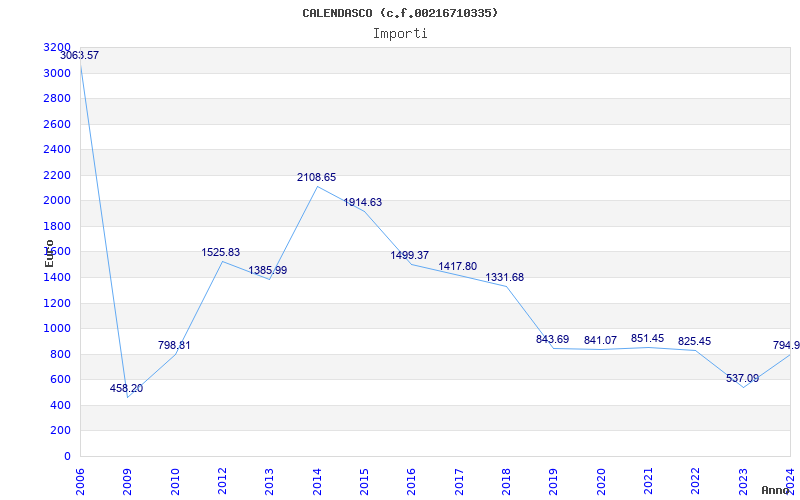Image resolution: width=800 pixels, height=500 pixels.
Task: Select the 843.69 value label
Action: pos(553,339)
